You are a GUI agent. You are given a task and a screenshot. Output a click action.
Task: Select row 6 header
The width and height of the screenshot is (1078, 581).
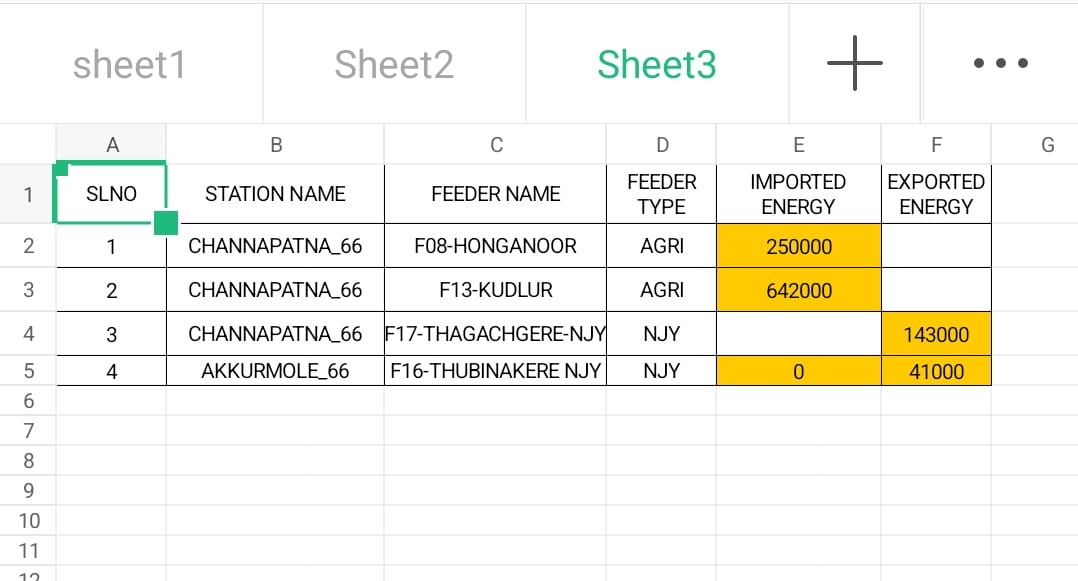point(28,401)
